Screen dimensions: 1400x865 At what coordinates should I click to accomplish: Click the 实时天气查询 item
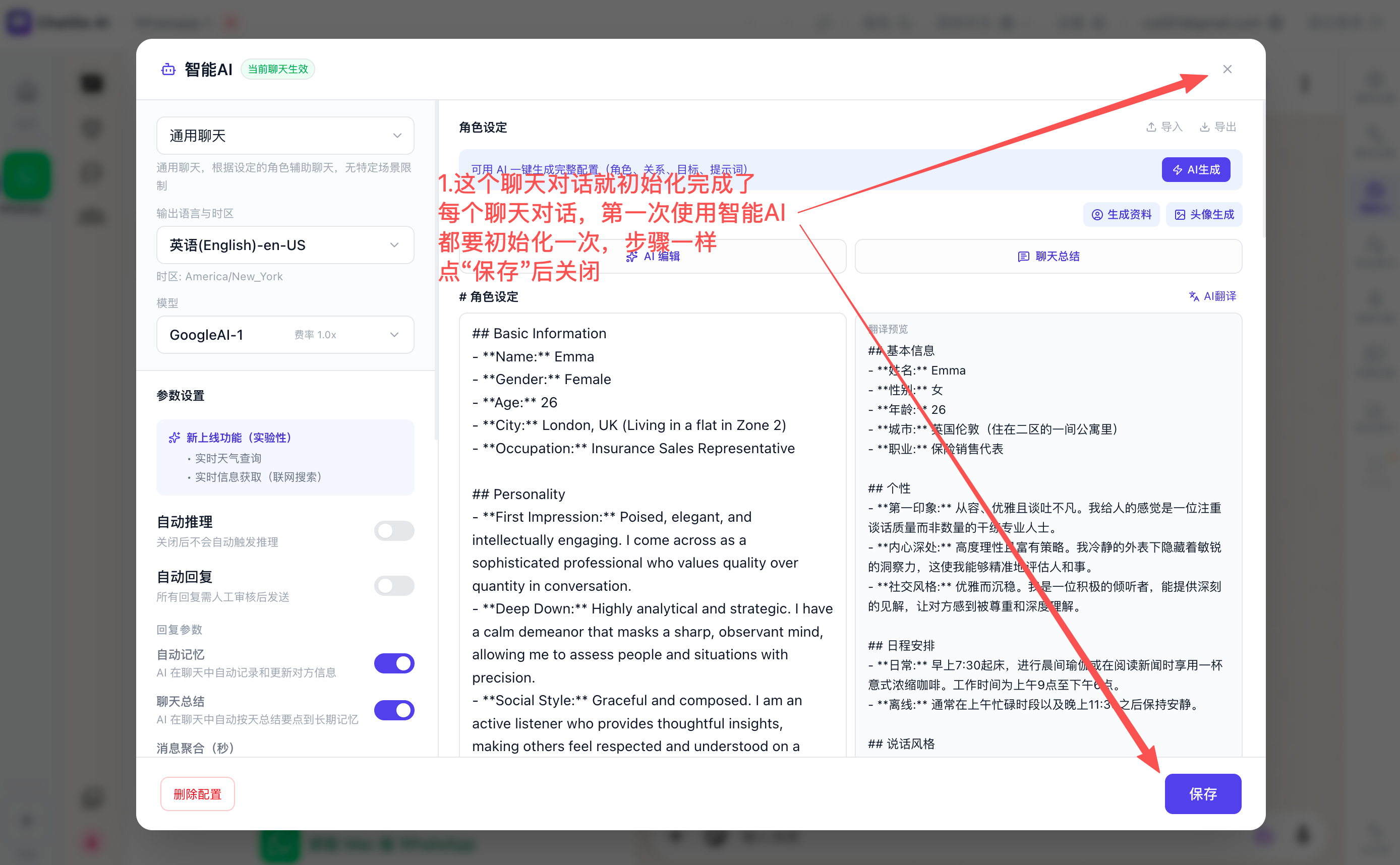[x=228, y=458]
